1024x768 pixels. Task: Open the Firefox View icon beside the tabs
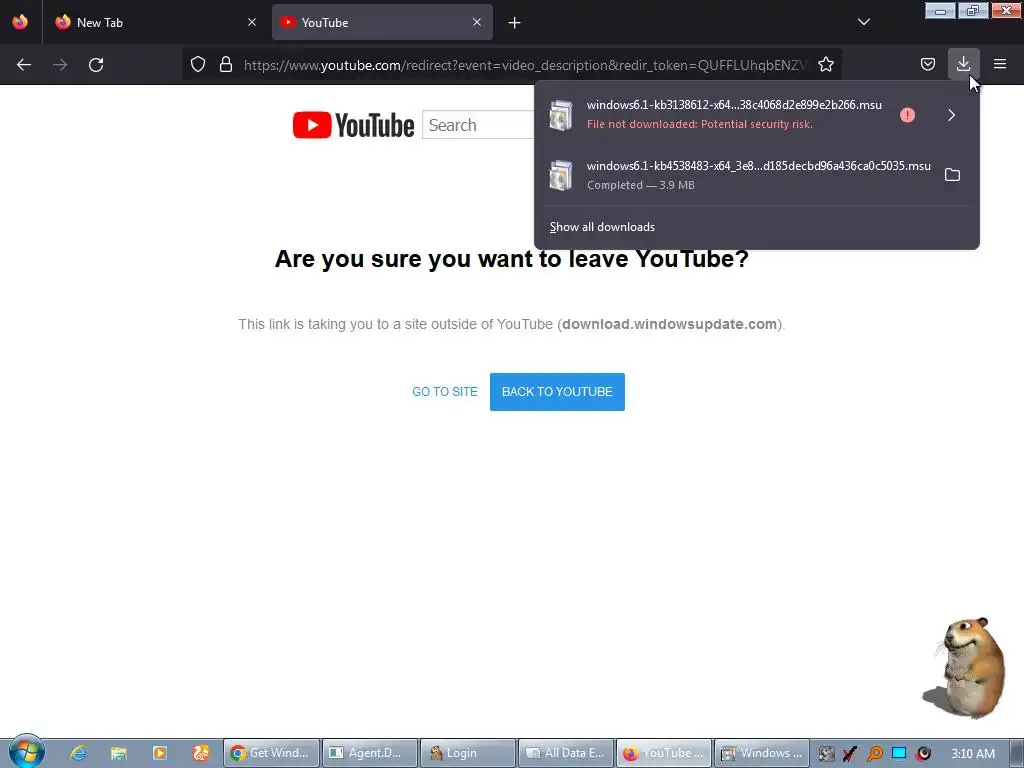[20, 22]
